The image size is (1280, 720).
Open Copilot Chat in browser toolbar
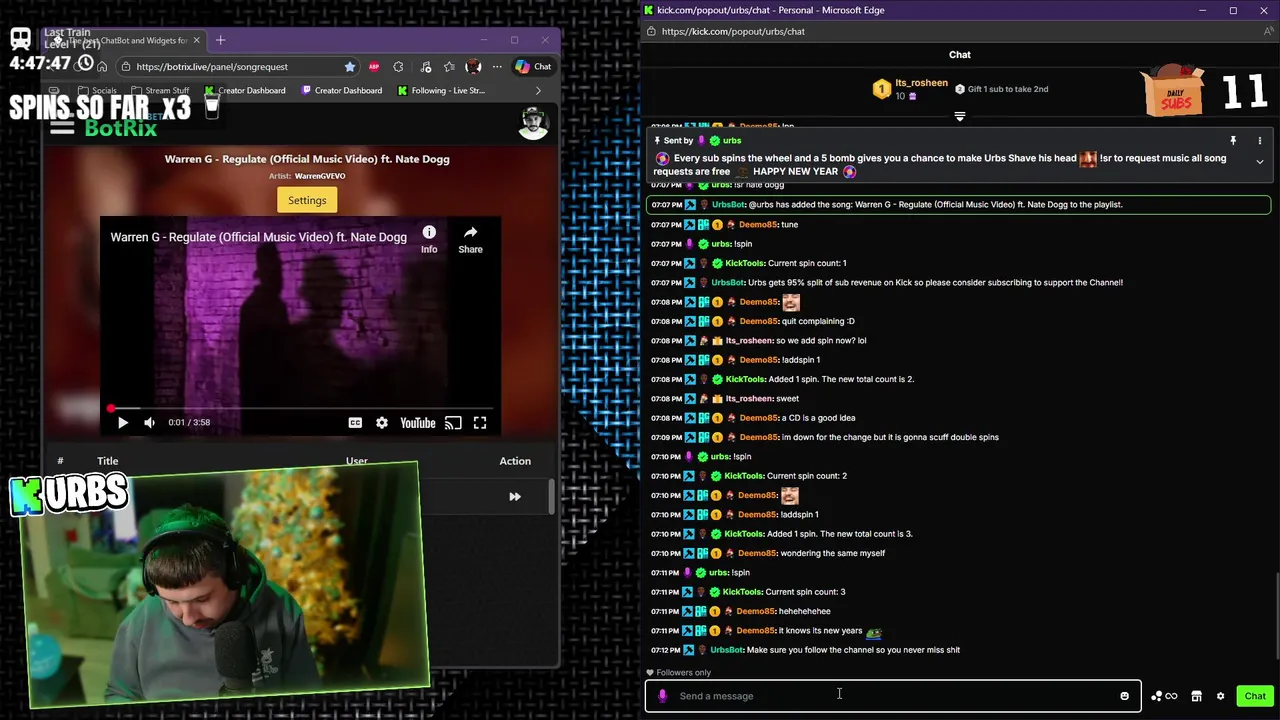pos(533,67)
